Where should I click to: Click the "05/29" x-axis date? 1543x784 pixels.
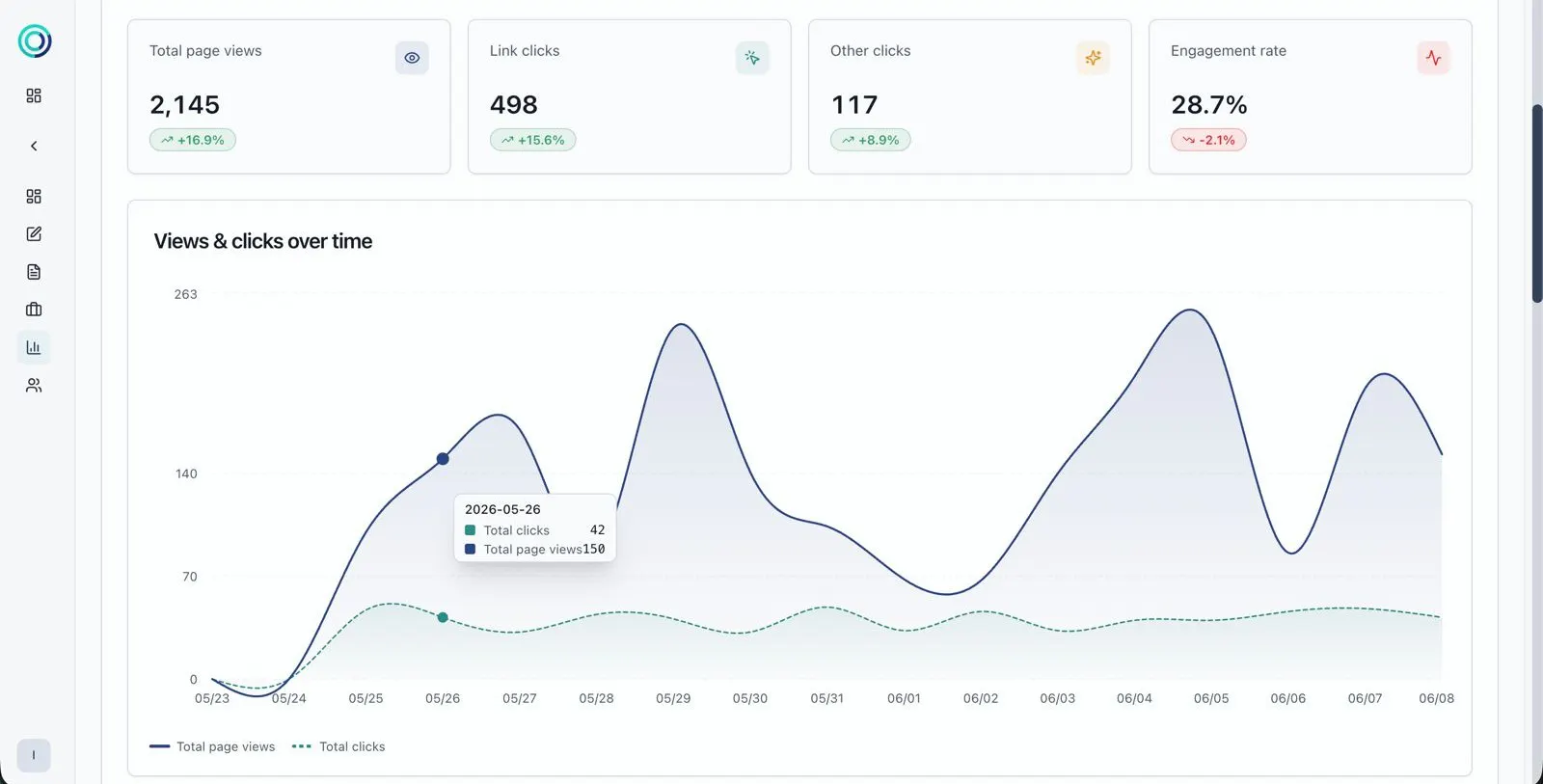point(673,698)
